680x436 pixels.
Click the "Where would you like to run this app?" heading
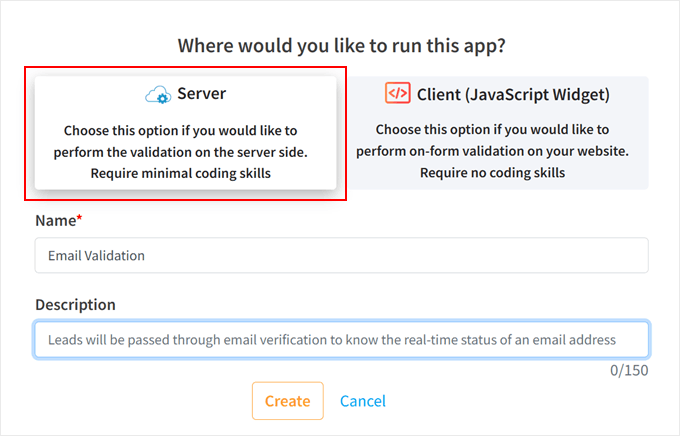(342, 46)
